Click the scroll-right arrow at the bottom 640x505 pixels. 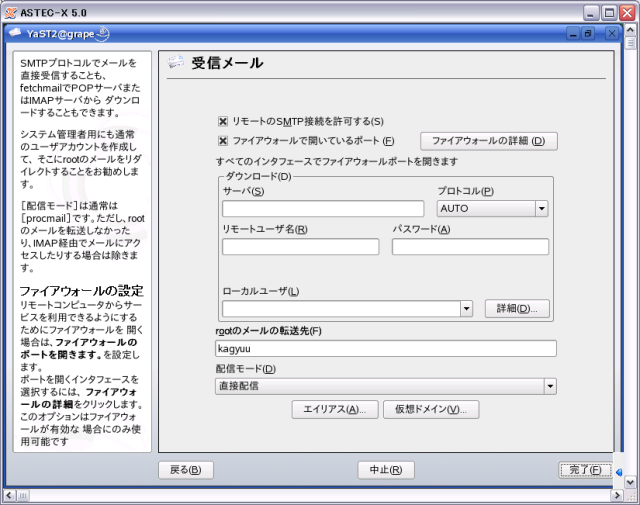pos(612,495)
